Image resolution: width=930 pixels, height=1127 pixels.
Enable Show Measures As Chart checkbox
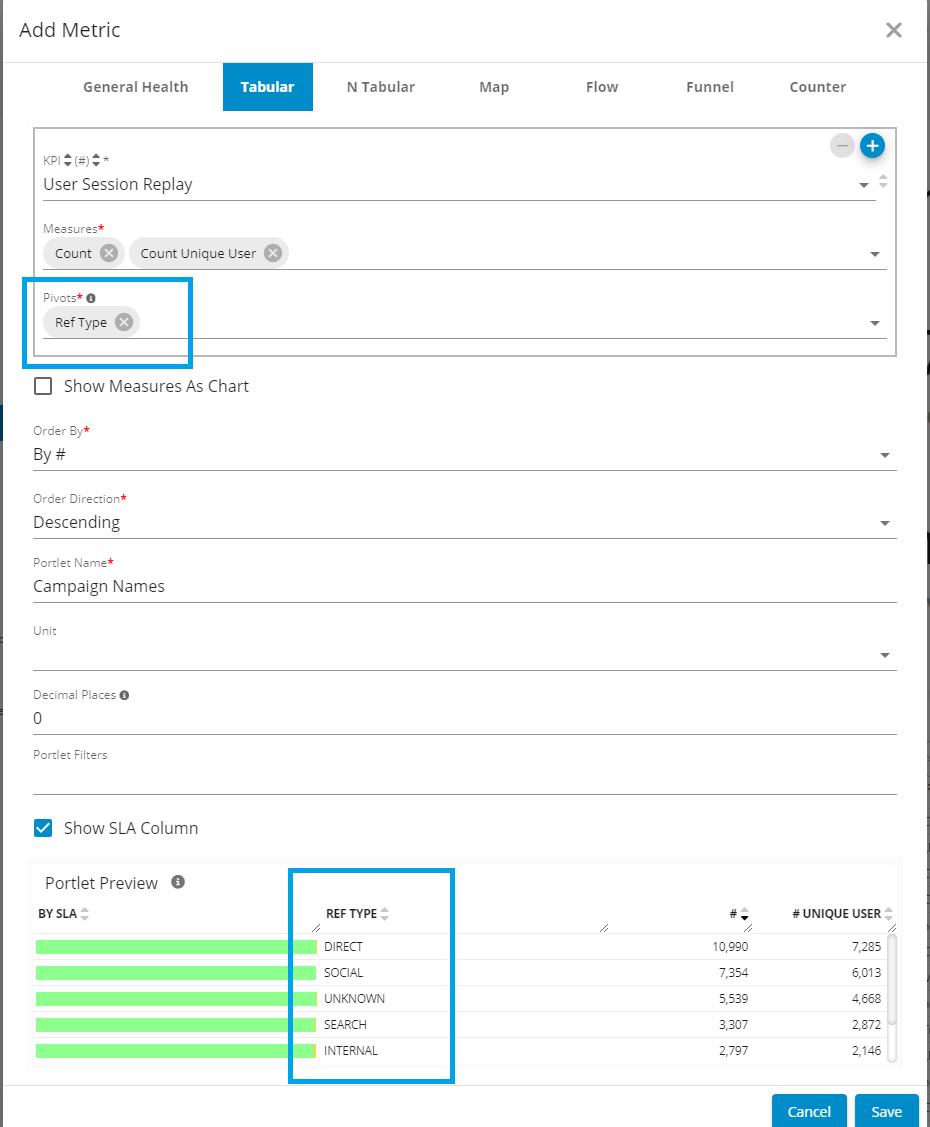tap(43, 386)
